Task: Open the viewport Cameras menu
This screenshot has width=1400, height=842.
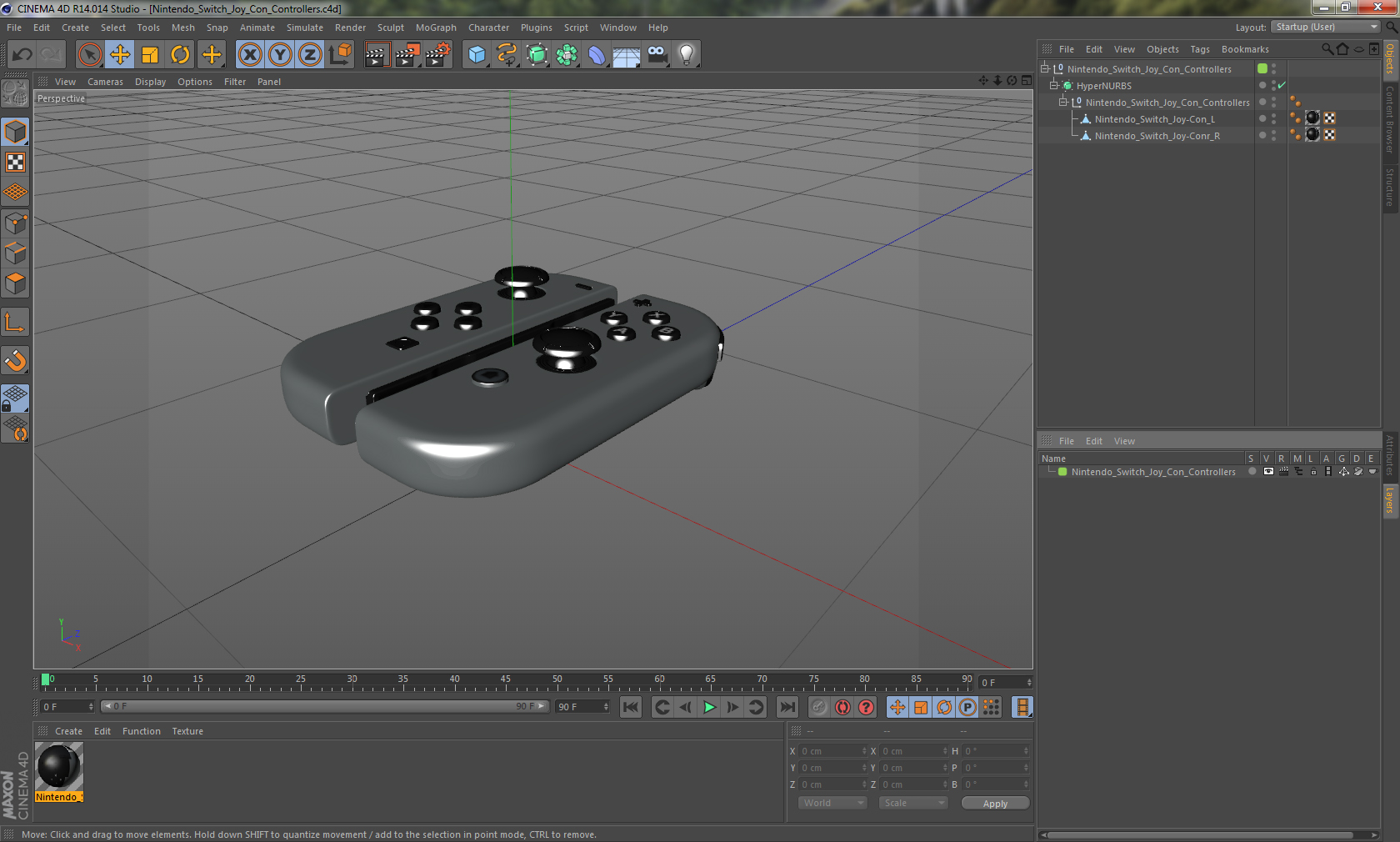Action: pyautogui.click(x=105, y=82)
